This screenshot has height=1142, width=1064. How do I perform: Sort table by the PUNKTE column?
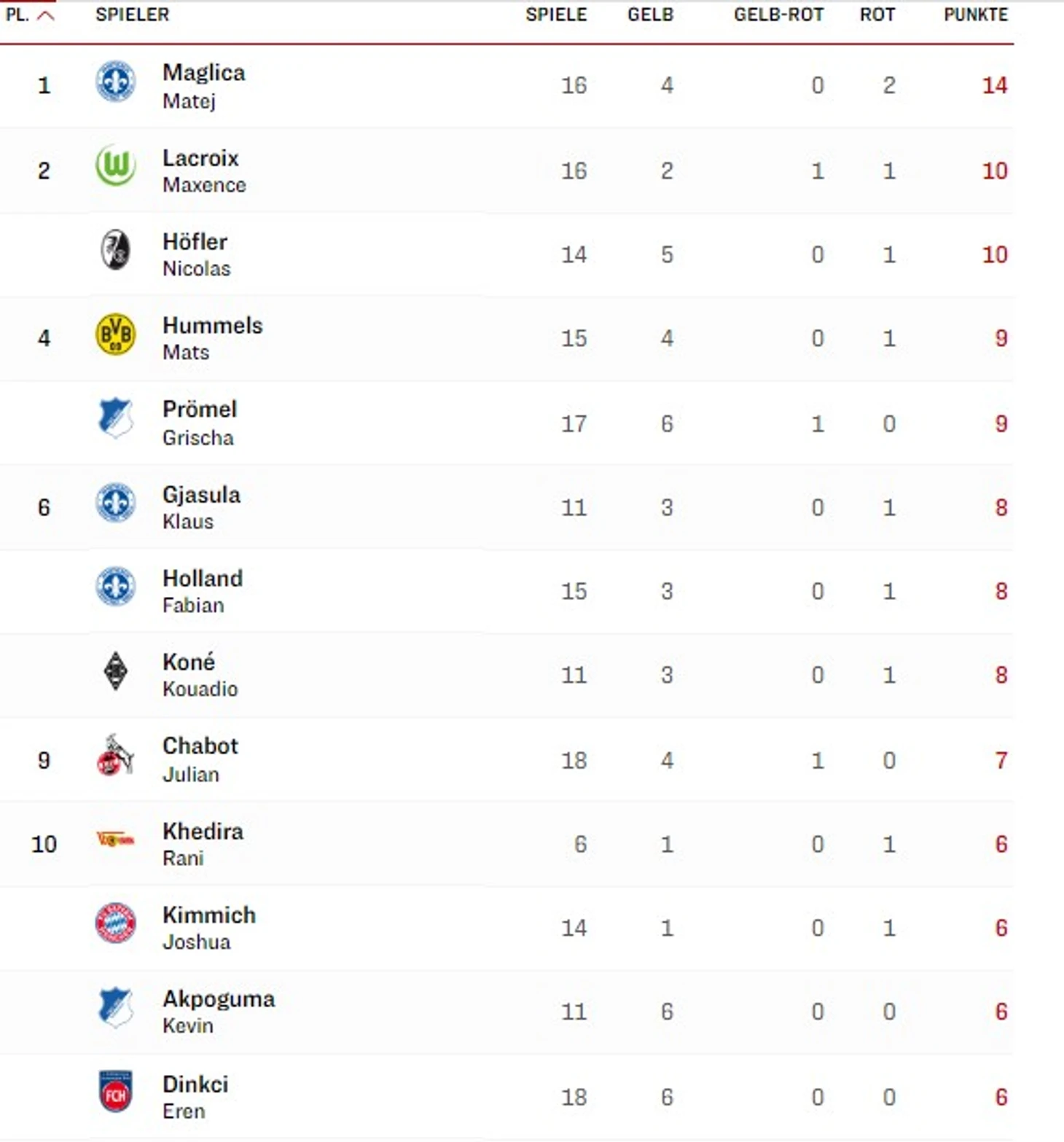coord(976,15)
